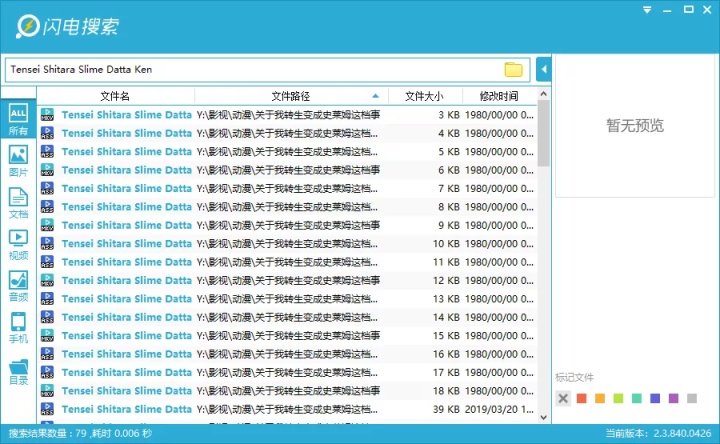Click file path in the 12 KB row
Screen dimensions: 720x444
pos(288,280)
